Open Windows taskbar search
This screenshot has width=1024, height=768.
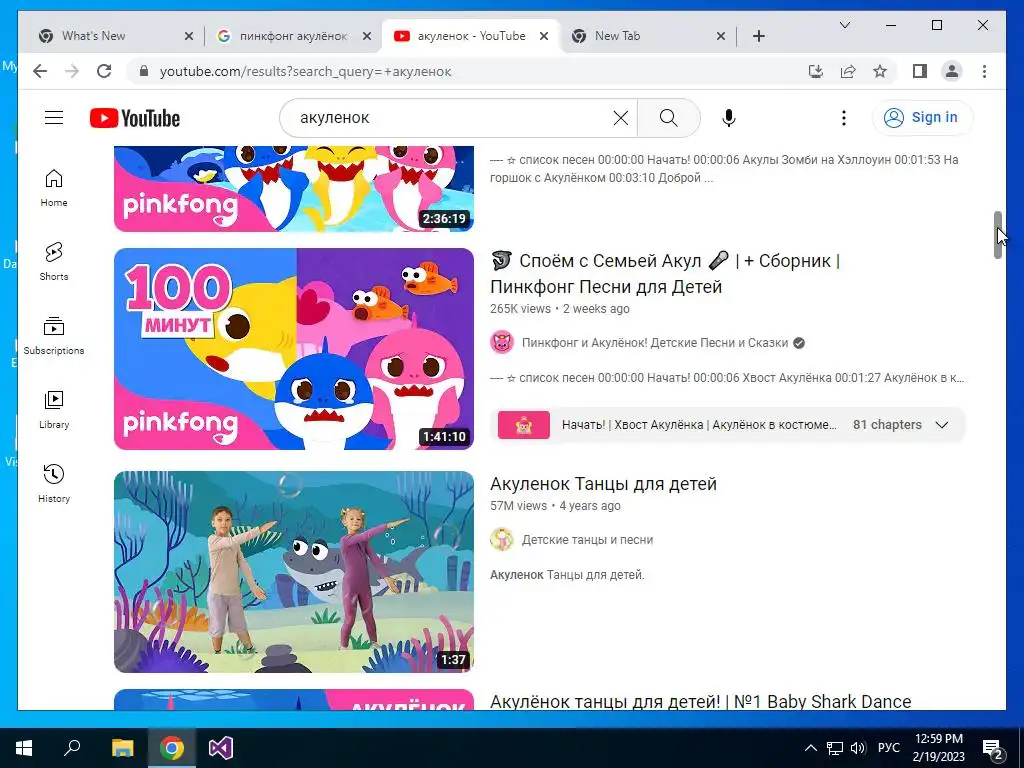tap(72, 748)
